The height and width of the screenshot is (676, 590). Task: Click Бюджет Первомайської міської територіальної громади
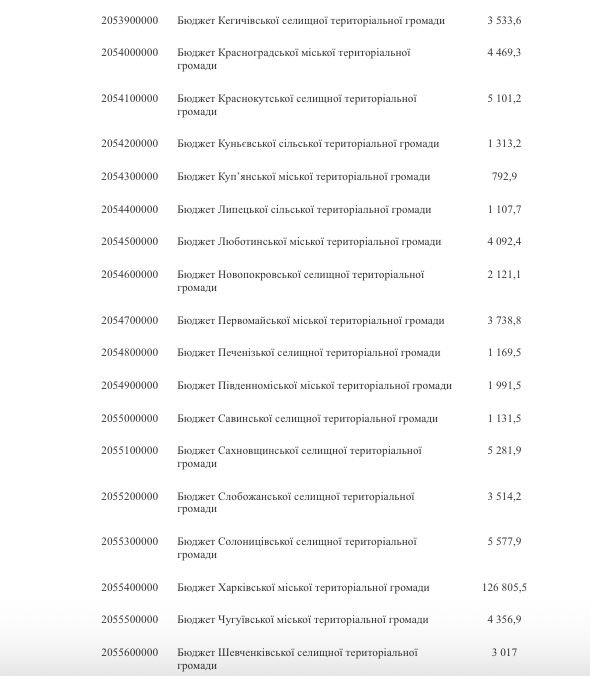311,321
